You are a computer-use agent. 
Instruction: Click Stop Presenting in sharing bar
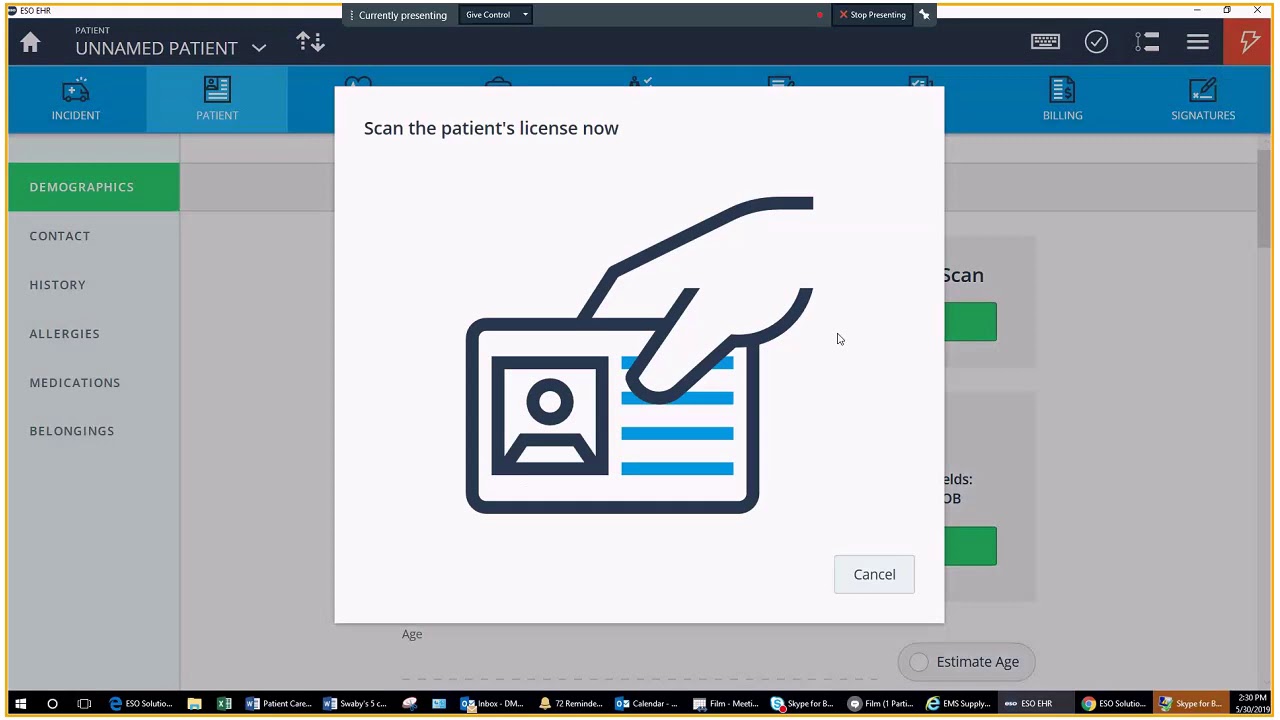[x=872, y=15]
